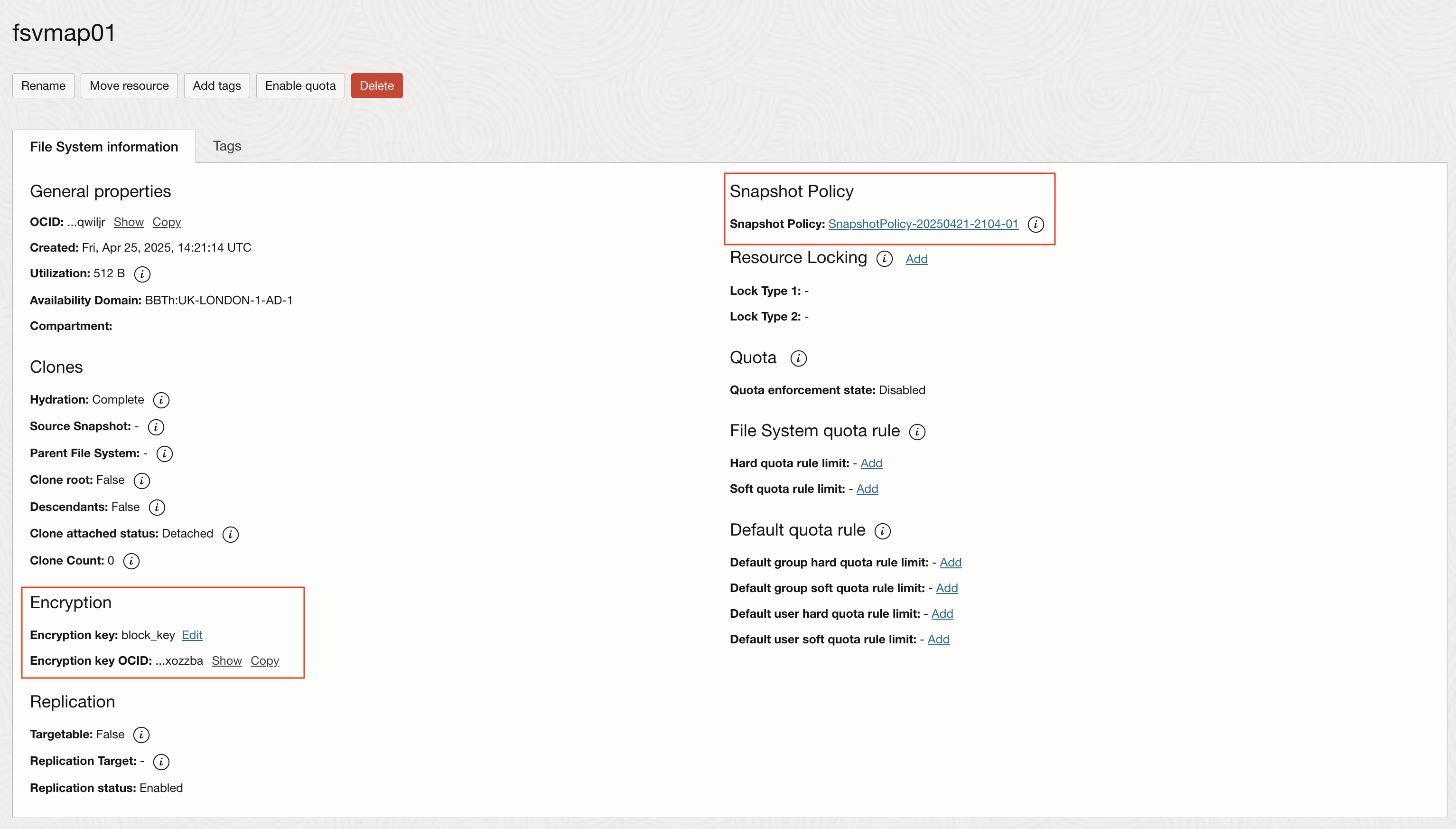
Task: Edit the block_key encryption key
Action: 192,635
